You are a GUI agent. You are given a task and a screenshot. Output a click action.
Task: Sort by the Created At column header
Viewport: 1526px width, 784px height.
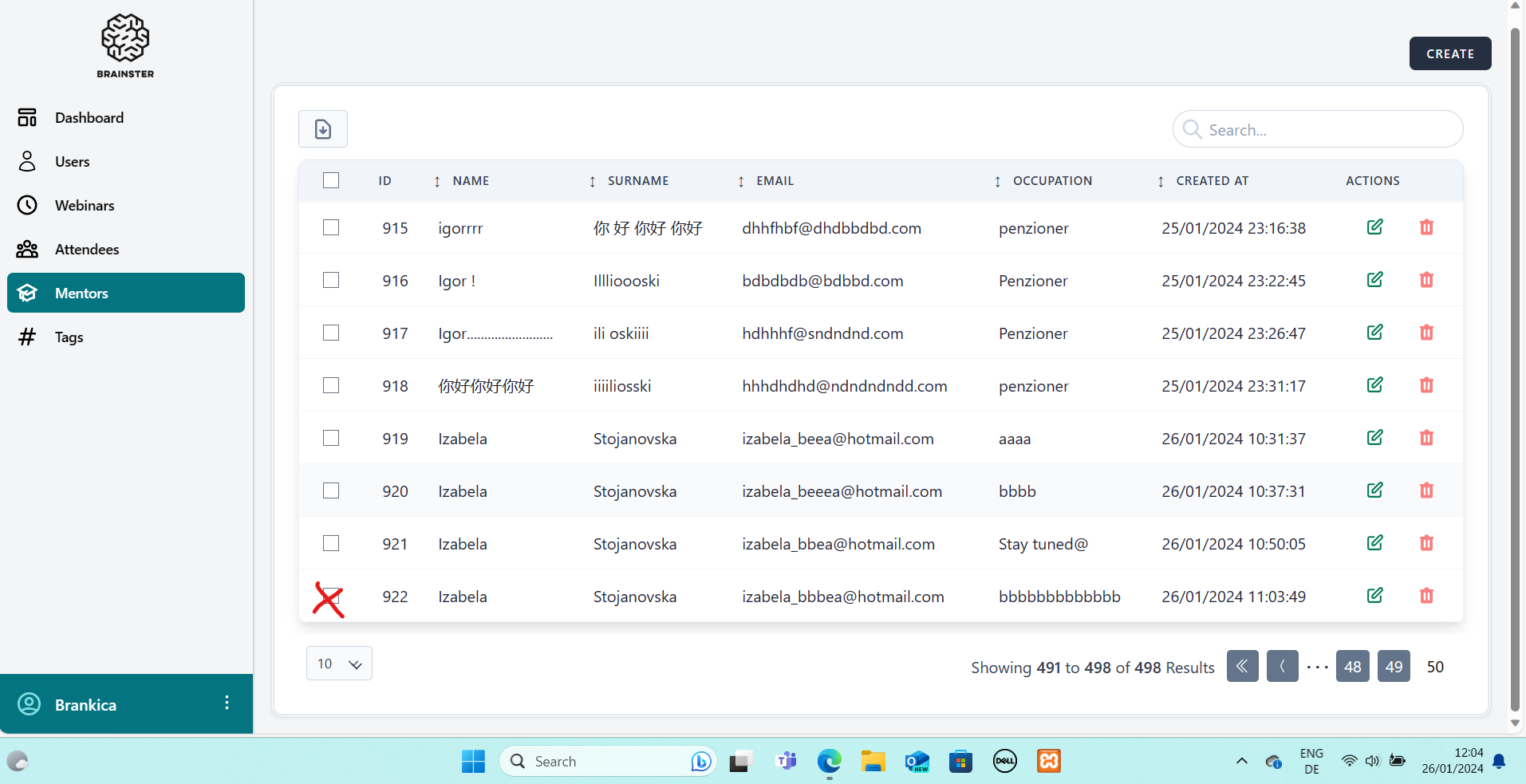1212,181
